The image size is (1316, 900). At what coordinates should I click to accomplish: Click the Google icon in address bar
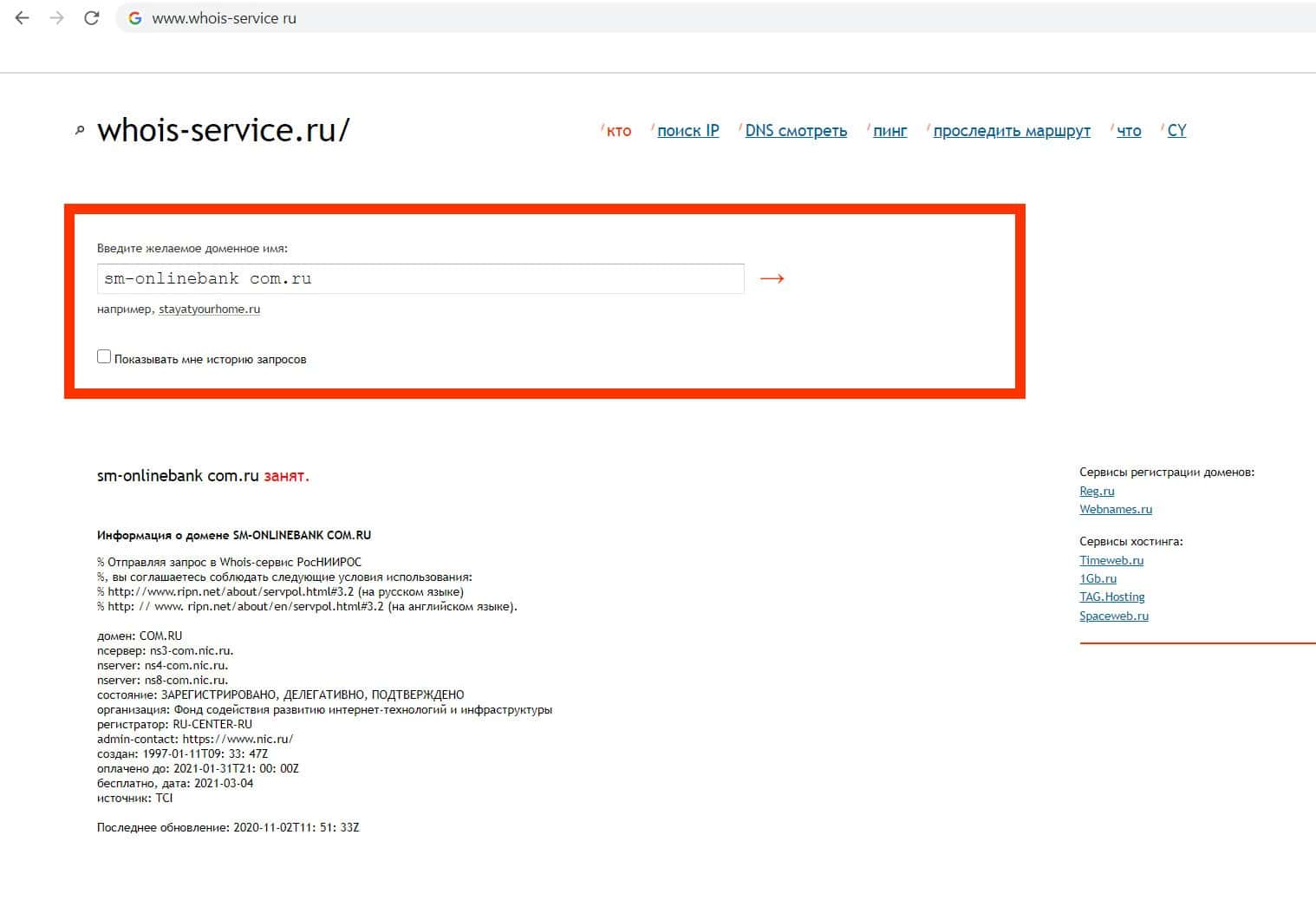(135, 18)
